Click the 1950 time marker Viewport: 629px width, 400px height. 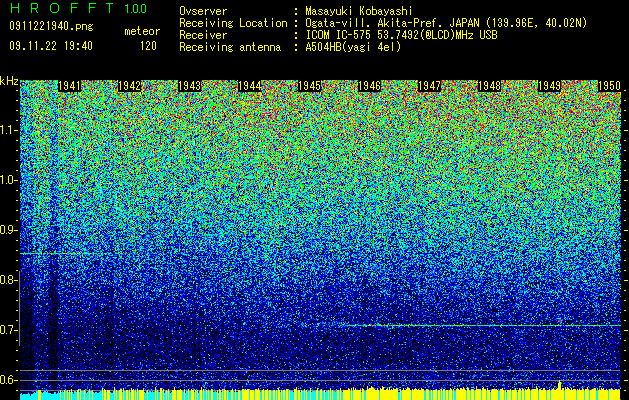(x=609, y=86)
